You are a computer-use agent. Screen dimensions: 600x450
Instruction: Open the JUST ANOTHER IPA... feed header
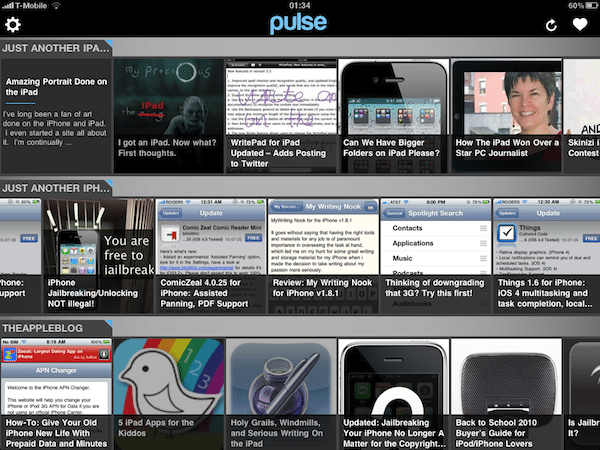[x=56, y=48]
